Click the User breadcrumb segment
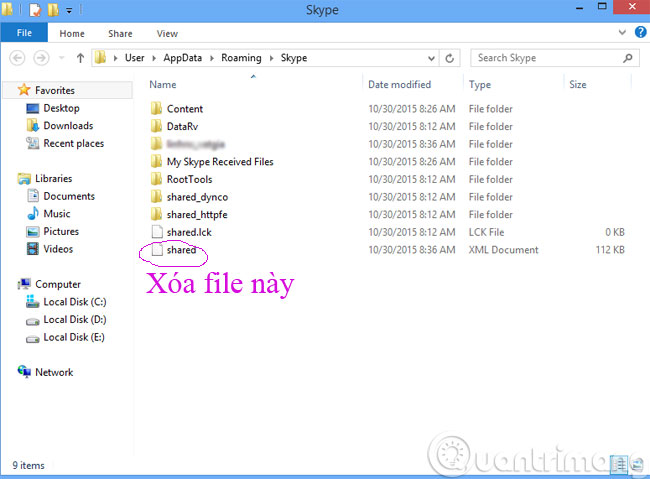The image size is (650, 479). tap(135, 58)
